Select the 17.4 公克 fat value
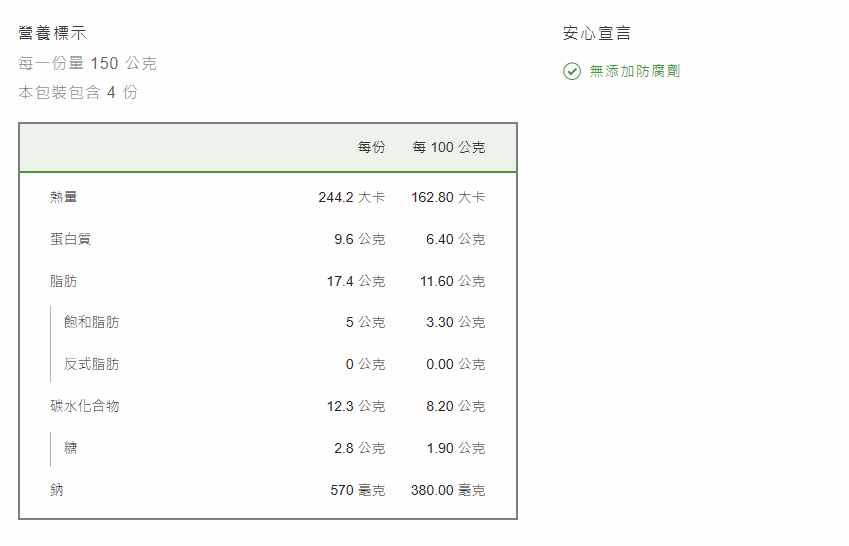The width and height of the screenshot is (849, 546). coord(355,281)
